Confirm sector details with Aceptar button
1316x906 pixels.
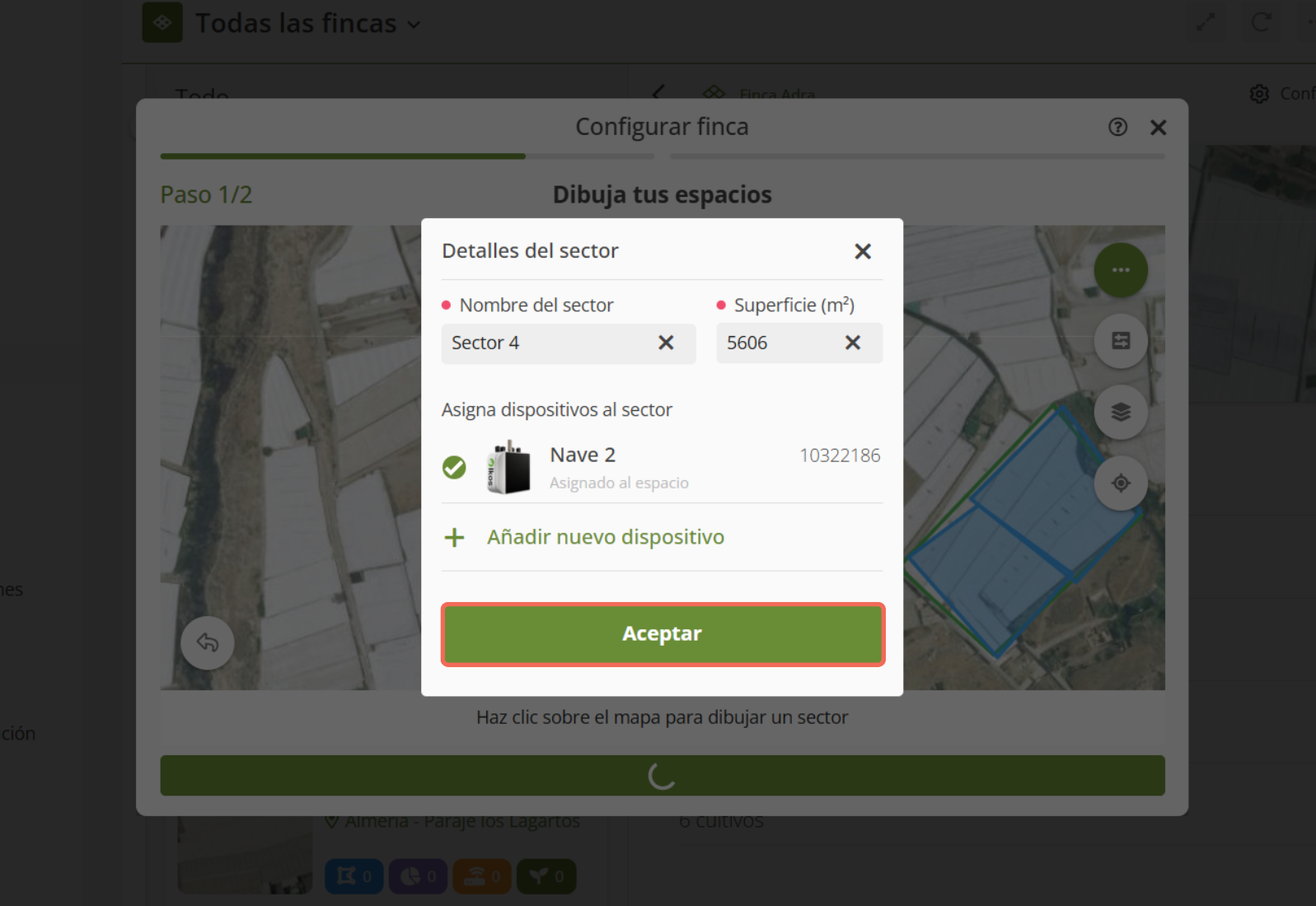pos(663,633)
